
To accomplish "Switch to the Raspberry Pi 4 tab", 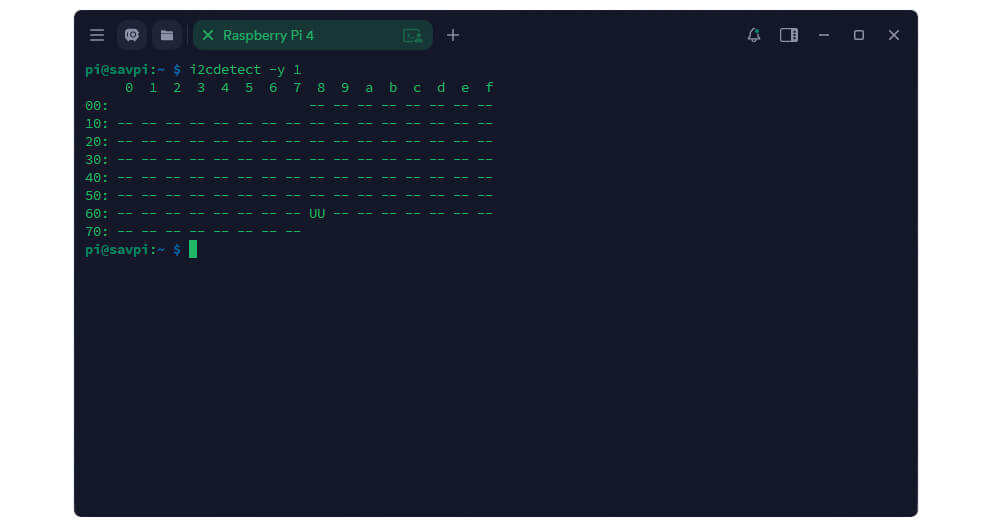I will coord(312,35).
